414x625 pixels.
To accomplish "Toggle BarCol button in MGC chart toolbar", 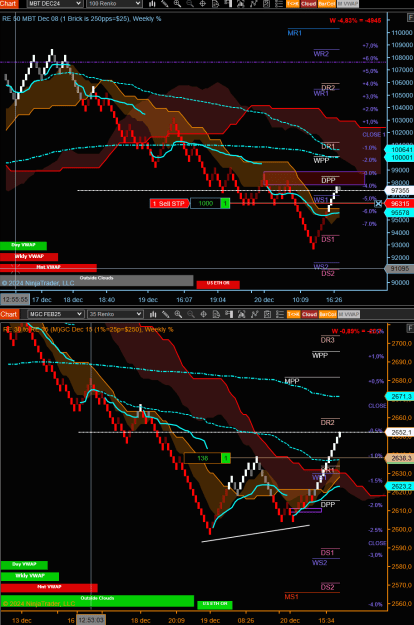I will pos(328,314).
